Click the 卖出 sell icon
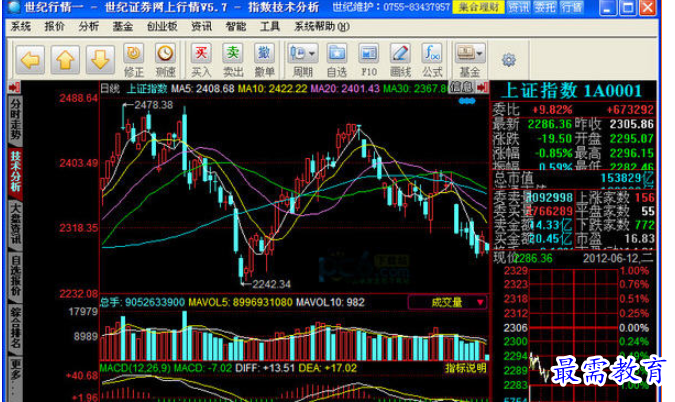Screen dimensions: 675x402 [x=233, y=60]
